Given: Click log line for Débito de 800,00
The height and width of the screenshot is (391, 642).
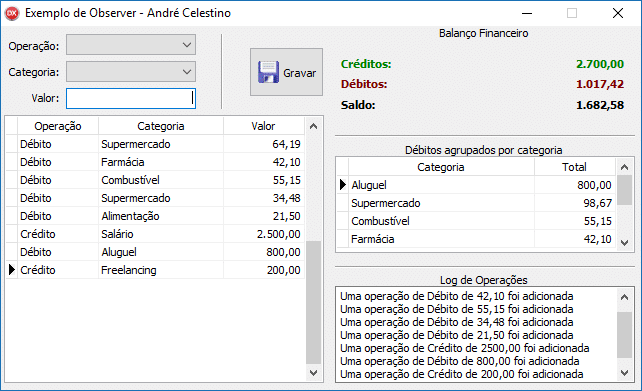Looking at the screenshot, I should (459, 361).
